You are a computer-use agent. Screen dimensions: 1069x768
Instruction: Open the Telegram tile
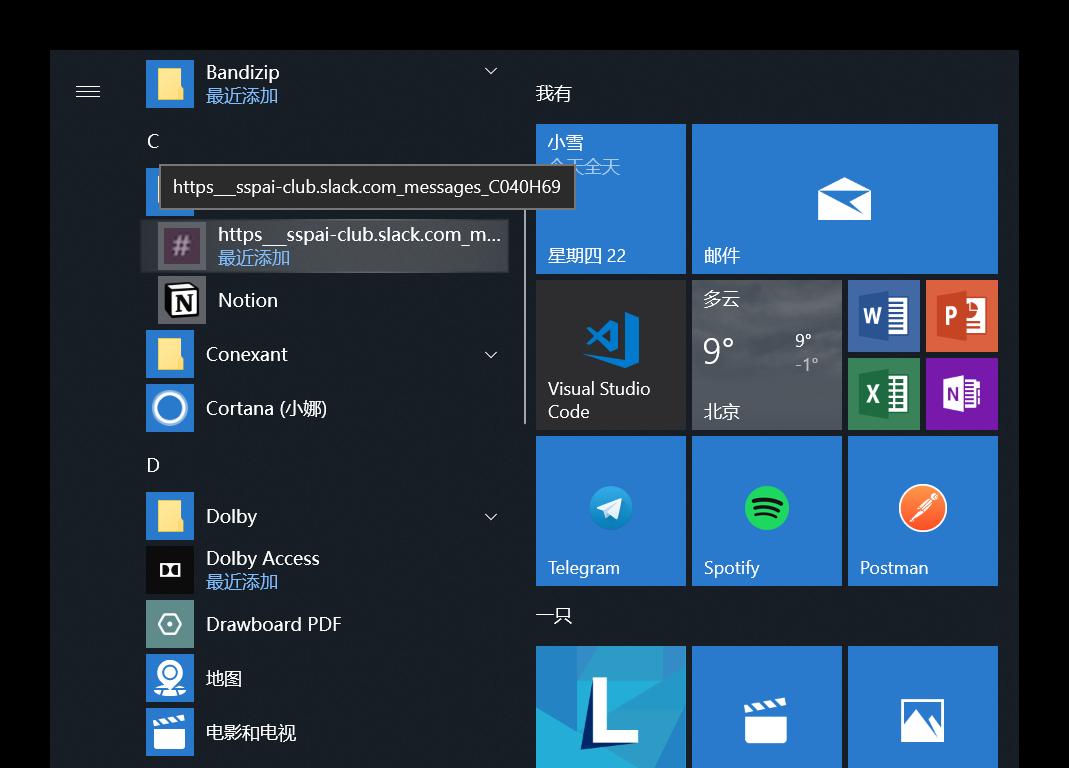click(x=611, y=511)
